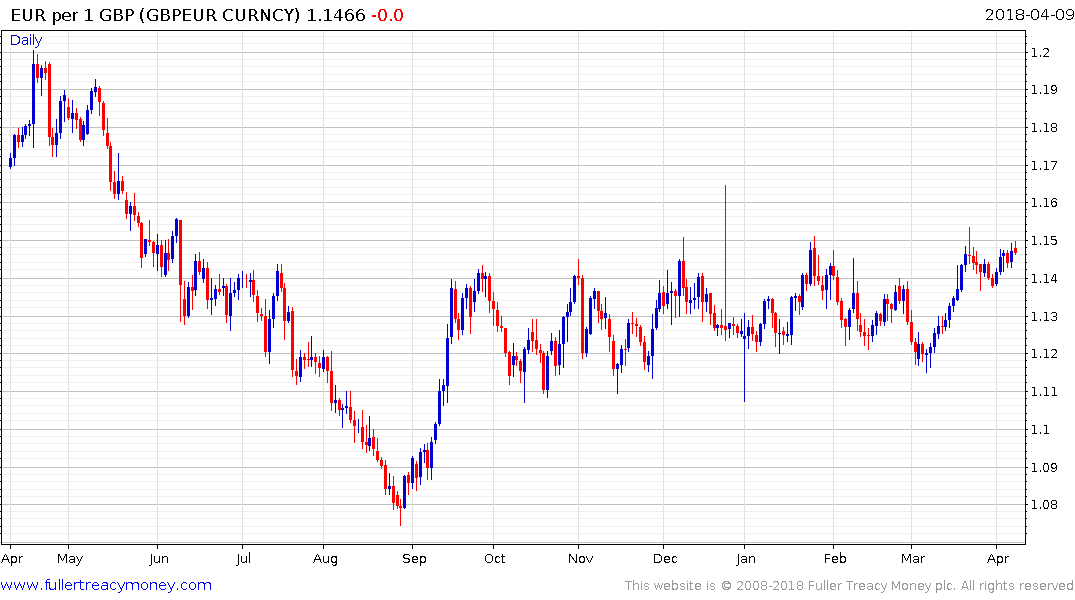Click the 1.08 price axis label
This screenshot has height=600, width=1075.
pyautogui.click(x=1044, y=505)
